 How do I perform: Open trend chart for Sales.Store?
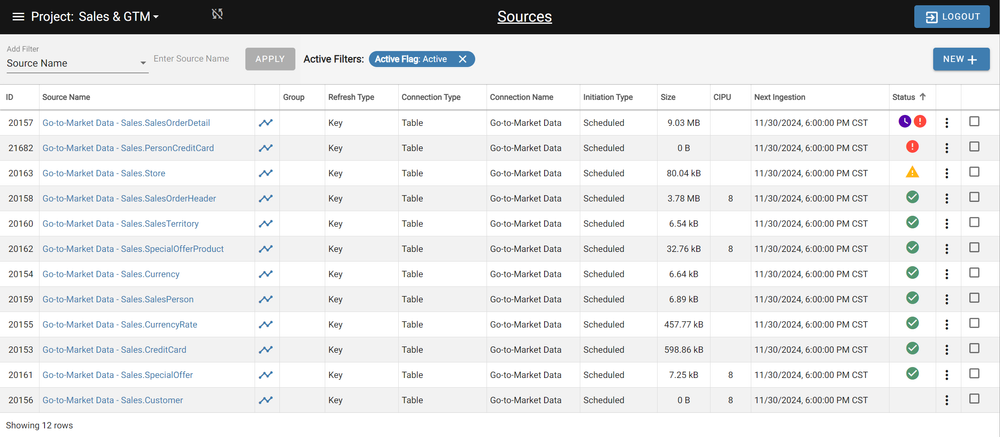[266, 173]
